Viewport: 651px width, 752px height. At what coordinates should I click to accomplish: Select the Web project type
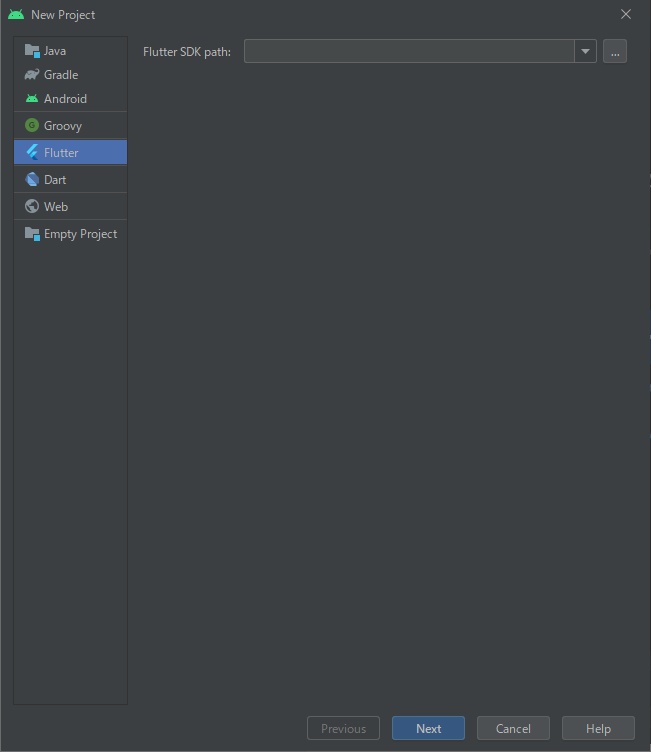[71, 207]
